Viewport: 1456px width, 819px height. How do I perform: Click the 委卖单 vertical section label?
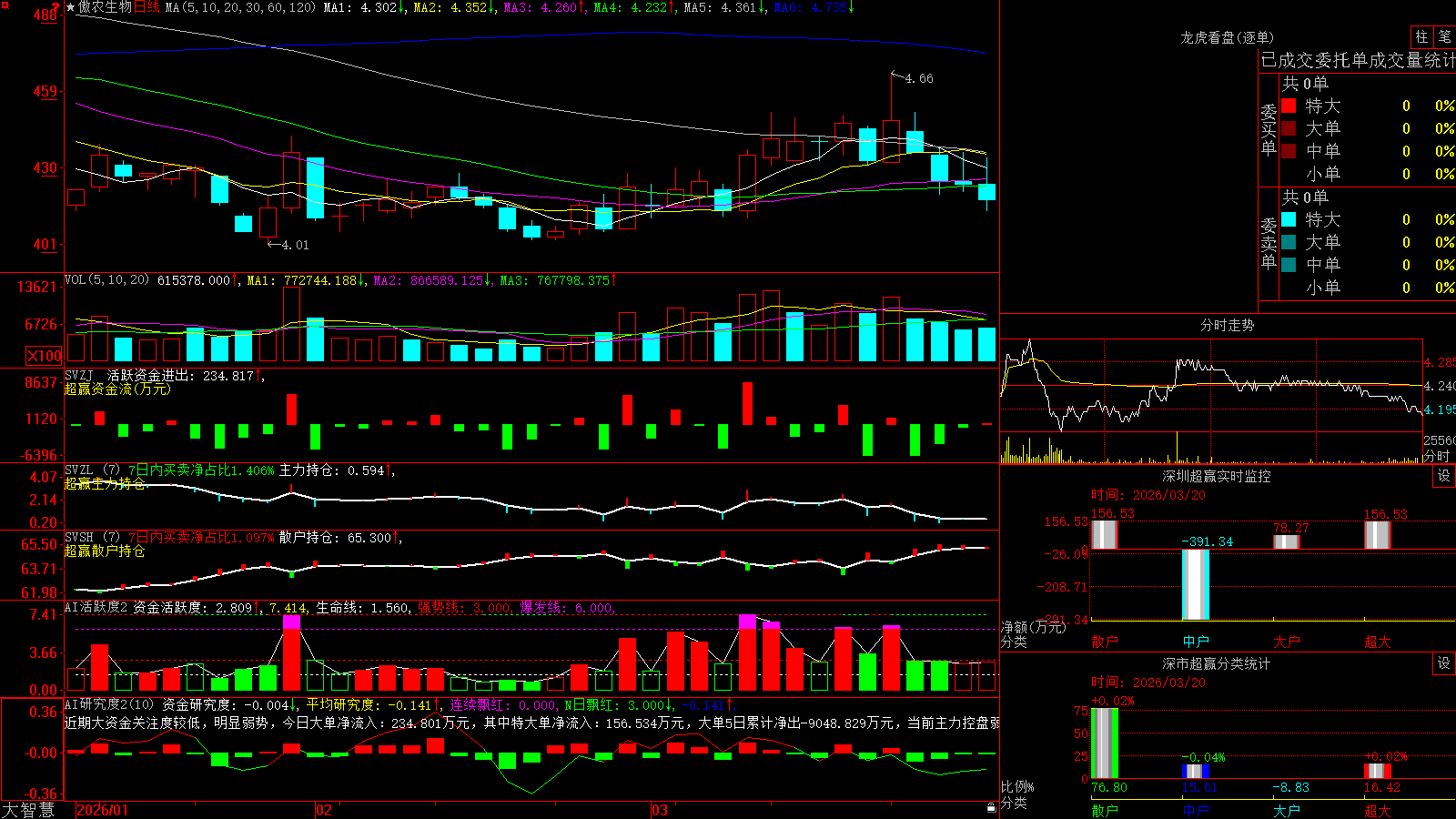(1269, 243)
